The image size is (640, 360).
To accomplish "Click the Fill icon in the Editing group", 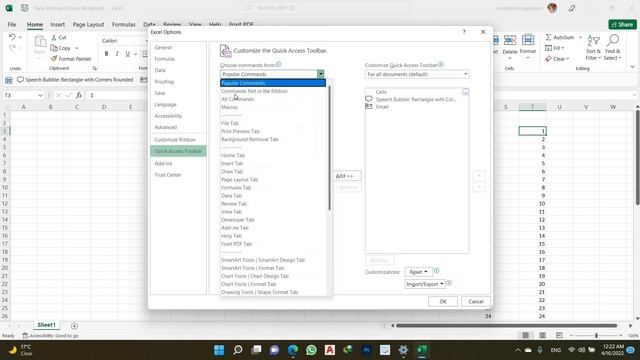I will click(x=549, y=48).
